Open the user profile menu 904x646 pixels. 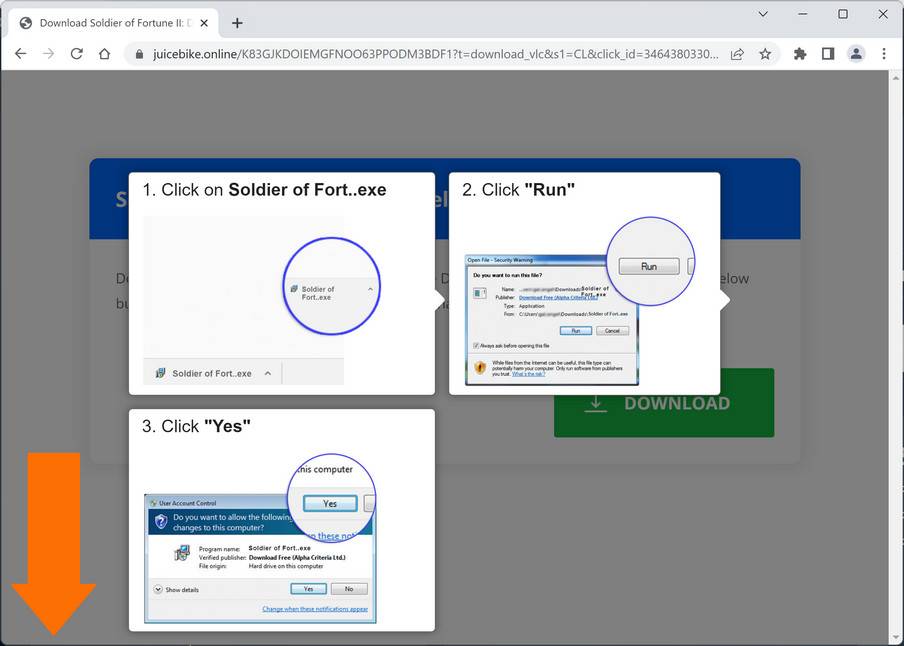pos(856,54)
